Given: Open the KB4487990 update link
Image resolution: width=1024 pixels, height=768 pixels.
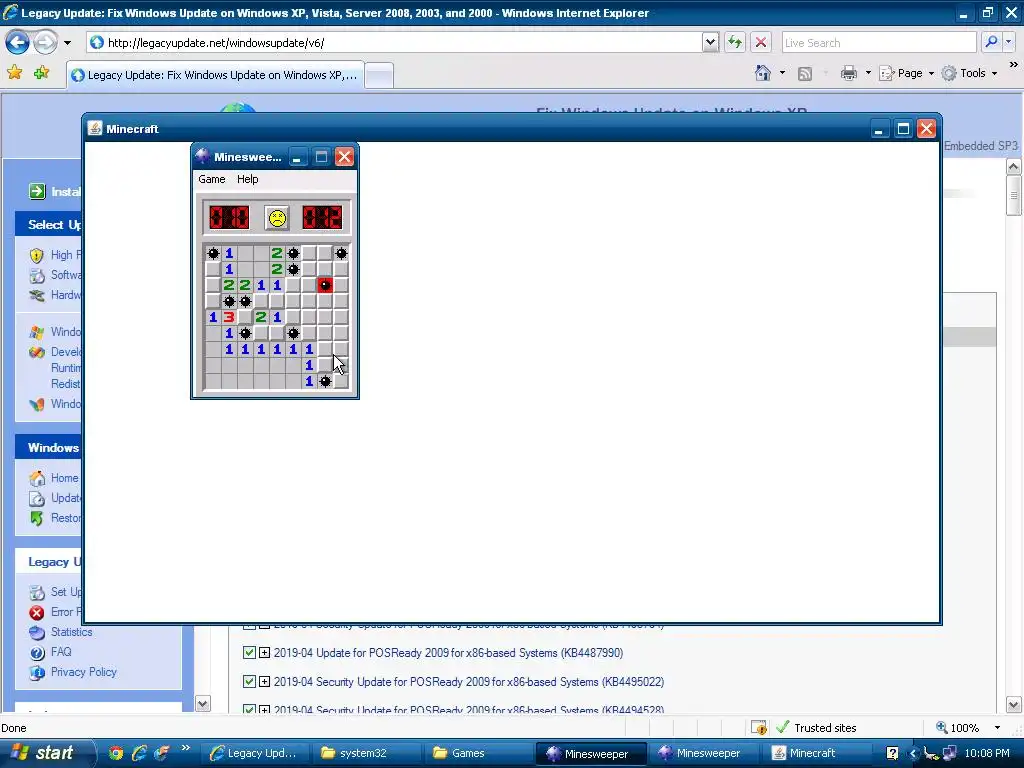Looking at the screenshot, I should 448,652.
